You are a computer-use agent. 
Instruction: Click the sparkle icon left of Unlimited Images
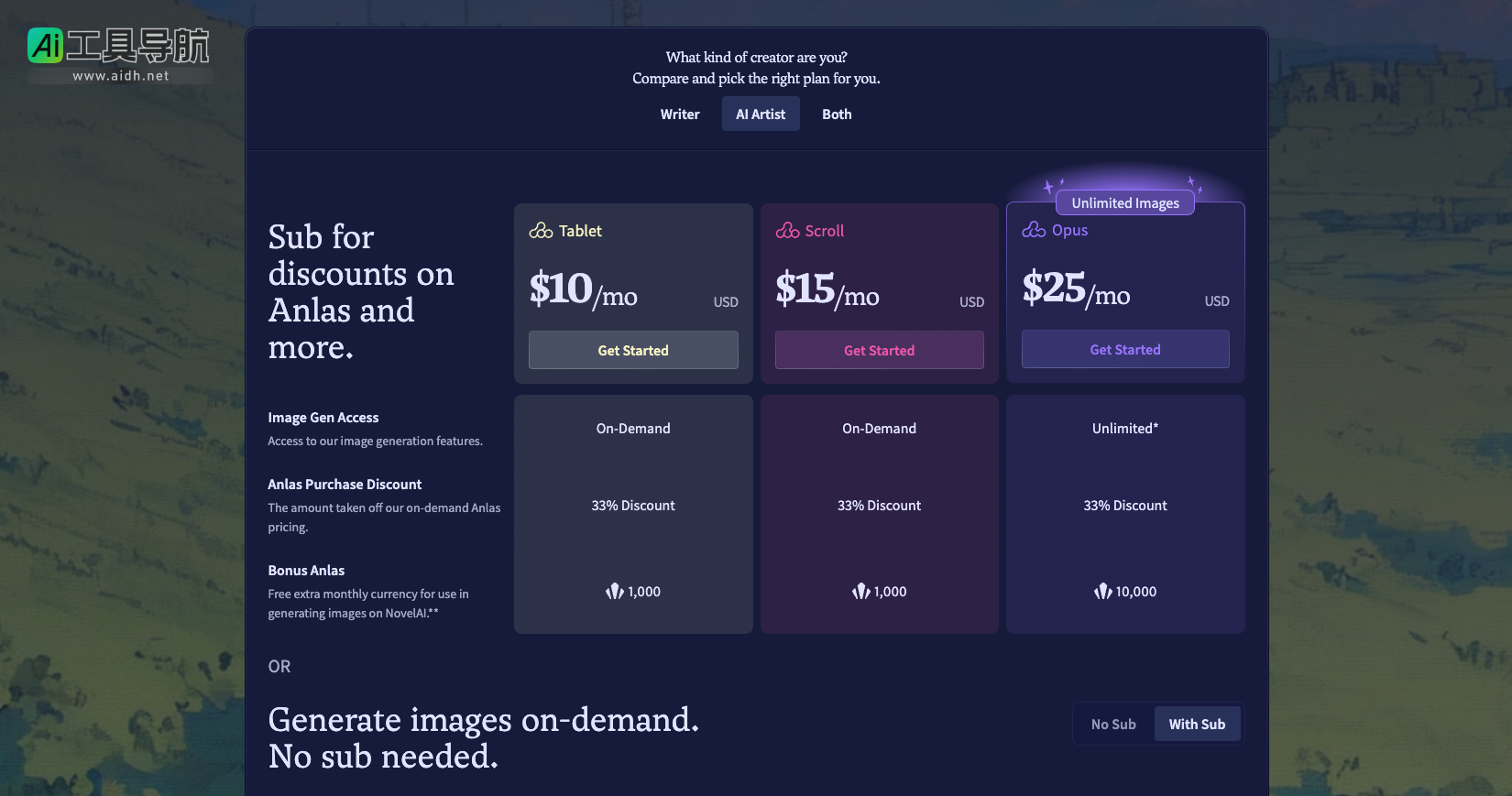click(x=1050, y=187)
